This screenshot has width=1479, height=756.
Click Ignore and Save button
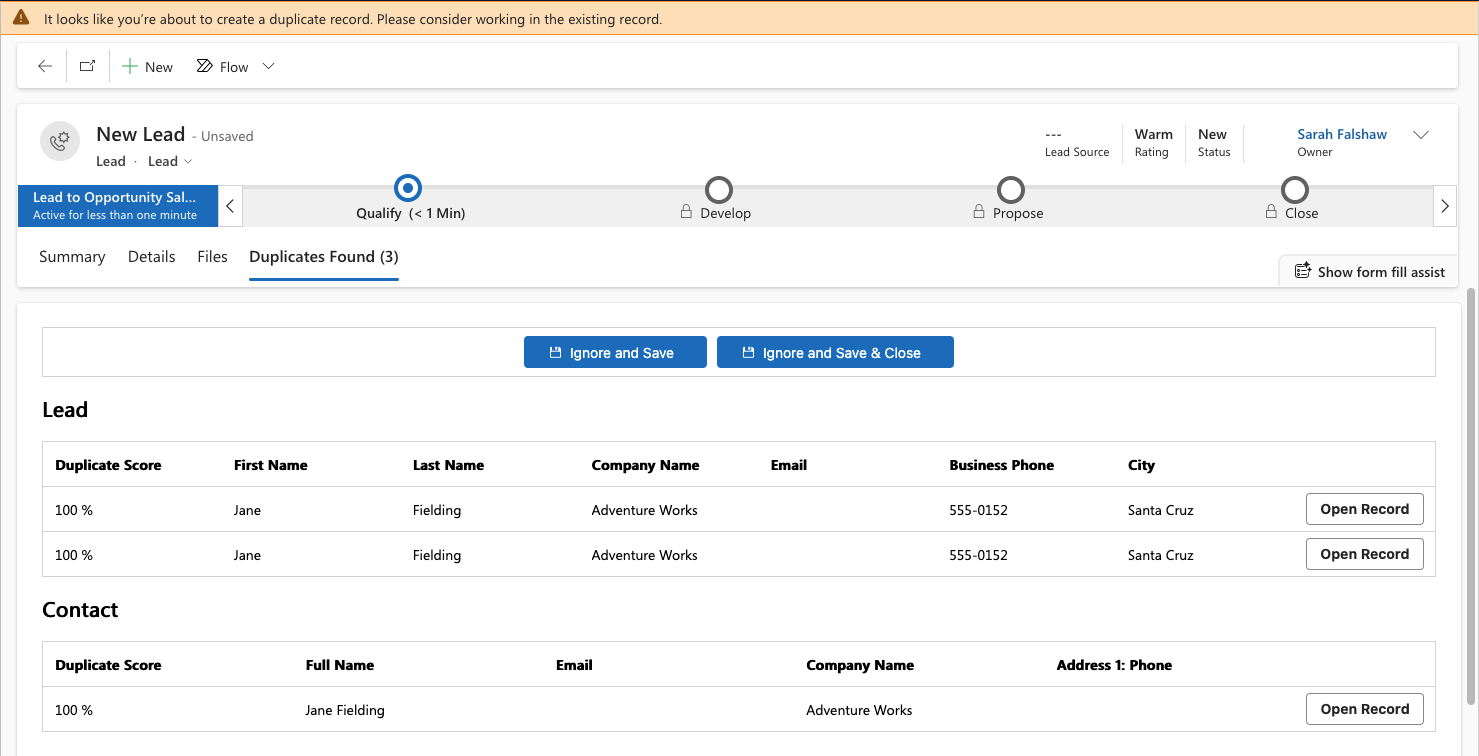(x=615, y=352)
